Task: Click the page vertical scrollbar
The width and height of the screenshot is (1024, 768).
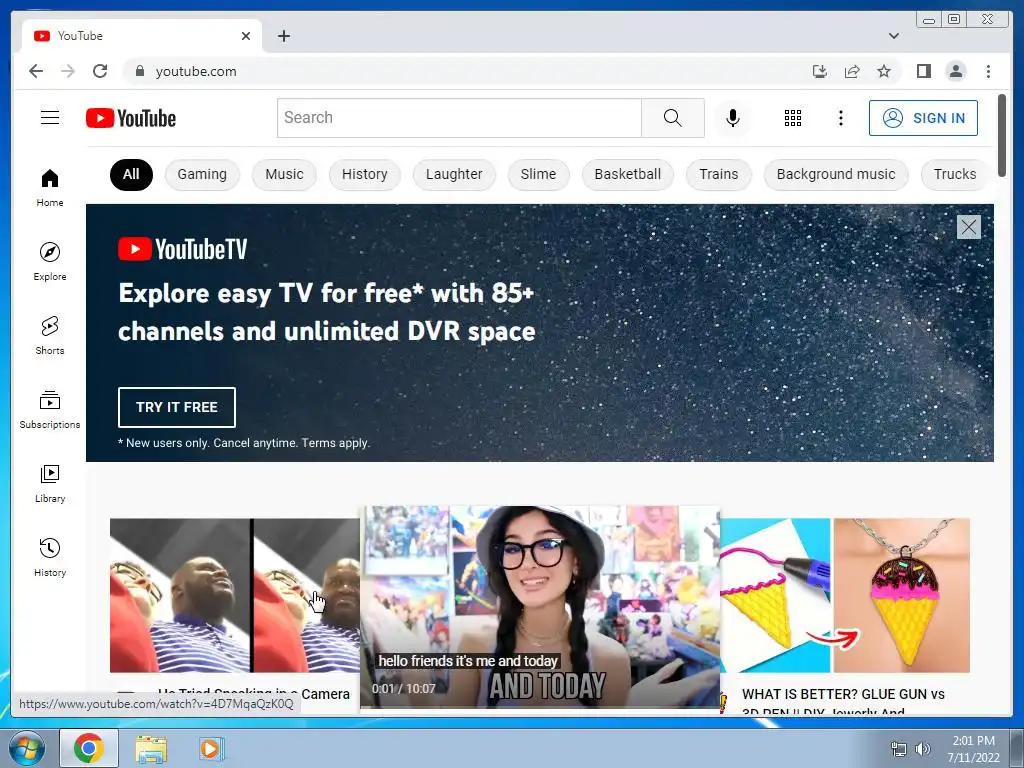Action: coord(1002,135)
